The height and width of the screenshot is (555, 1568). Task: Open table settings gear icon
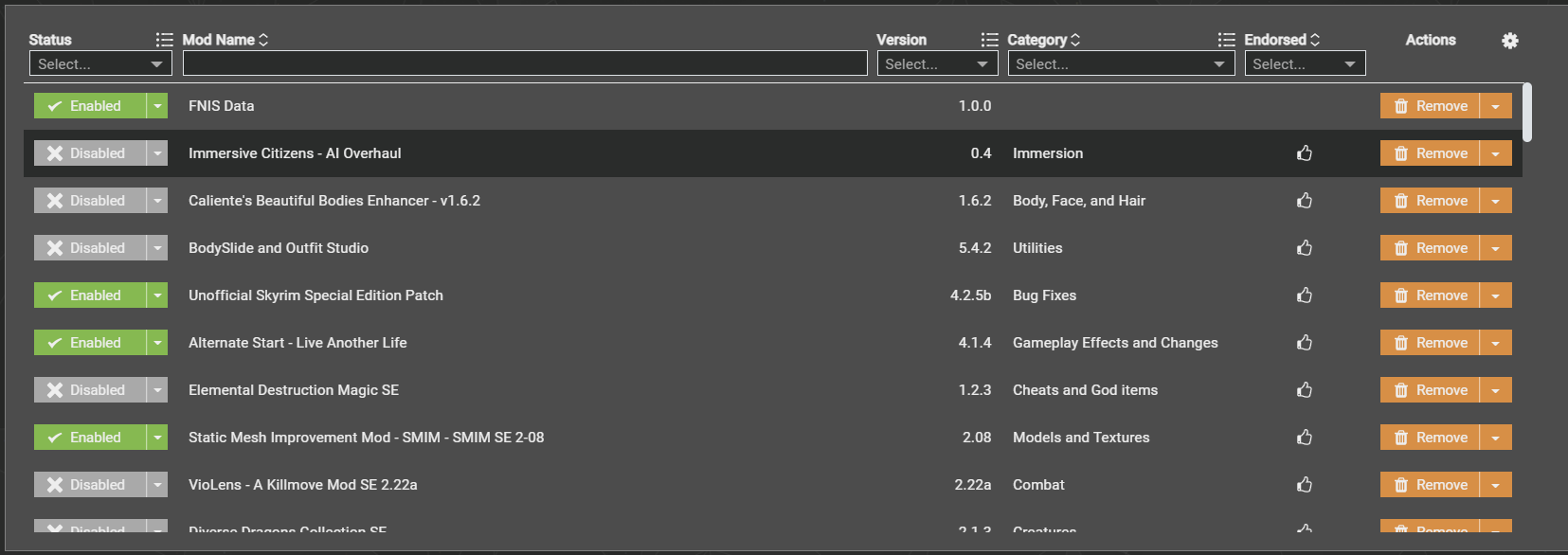pyautogui.click(x=1510, y=41)
